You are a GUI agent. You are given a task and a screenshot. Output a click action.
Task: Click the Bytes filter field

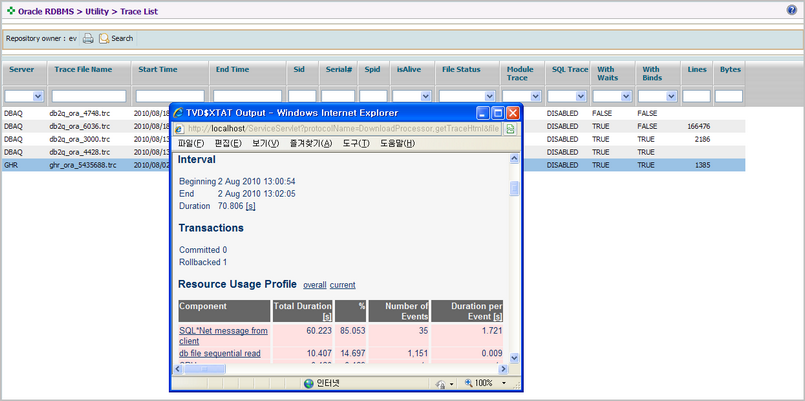click(729, 97)
